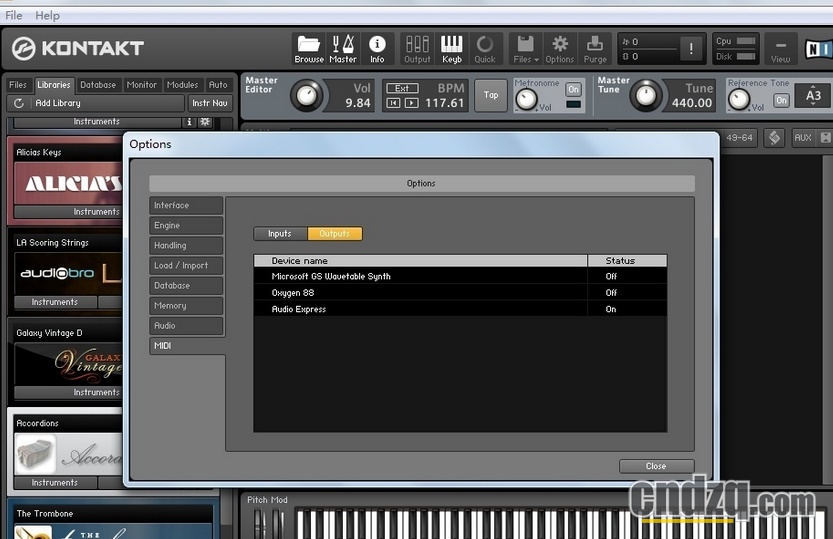The width and height of the screenshot is (833, 539).
Task: Click the Purge icon
Action: click(595, 49)
